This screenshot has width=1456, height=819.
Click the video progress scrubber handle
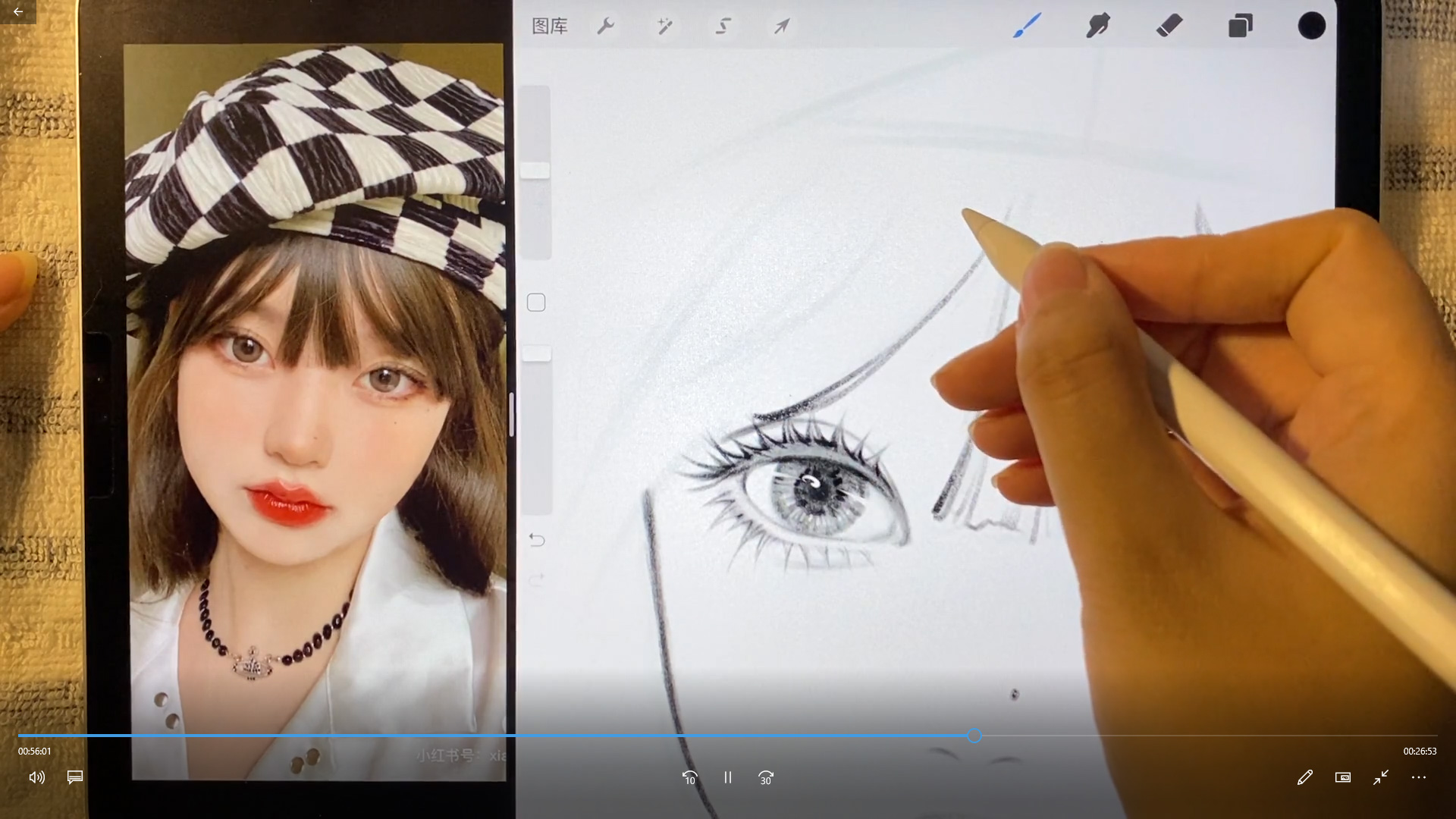point(974,736)
